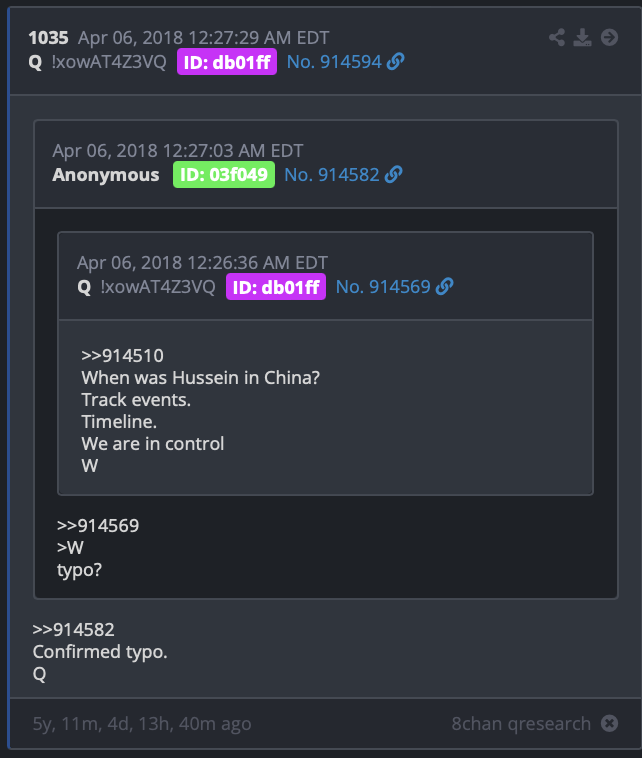
Task: Click chain link icon beside No. 914569
Action: [445, 287]
